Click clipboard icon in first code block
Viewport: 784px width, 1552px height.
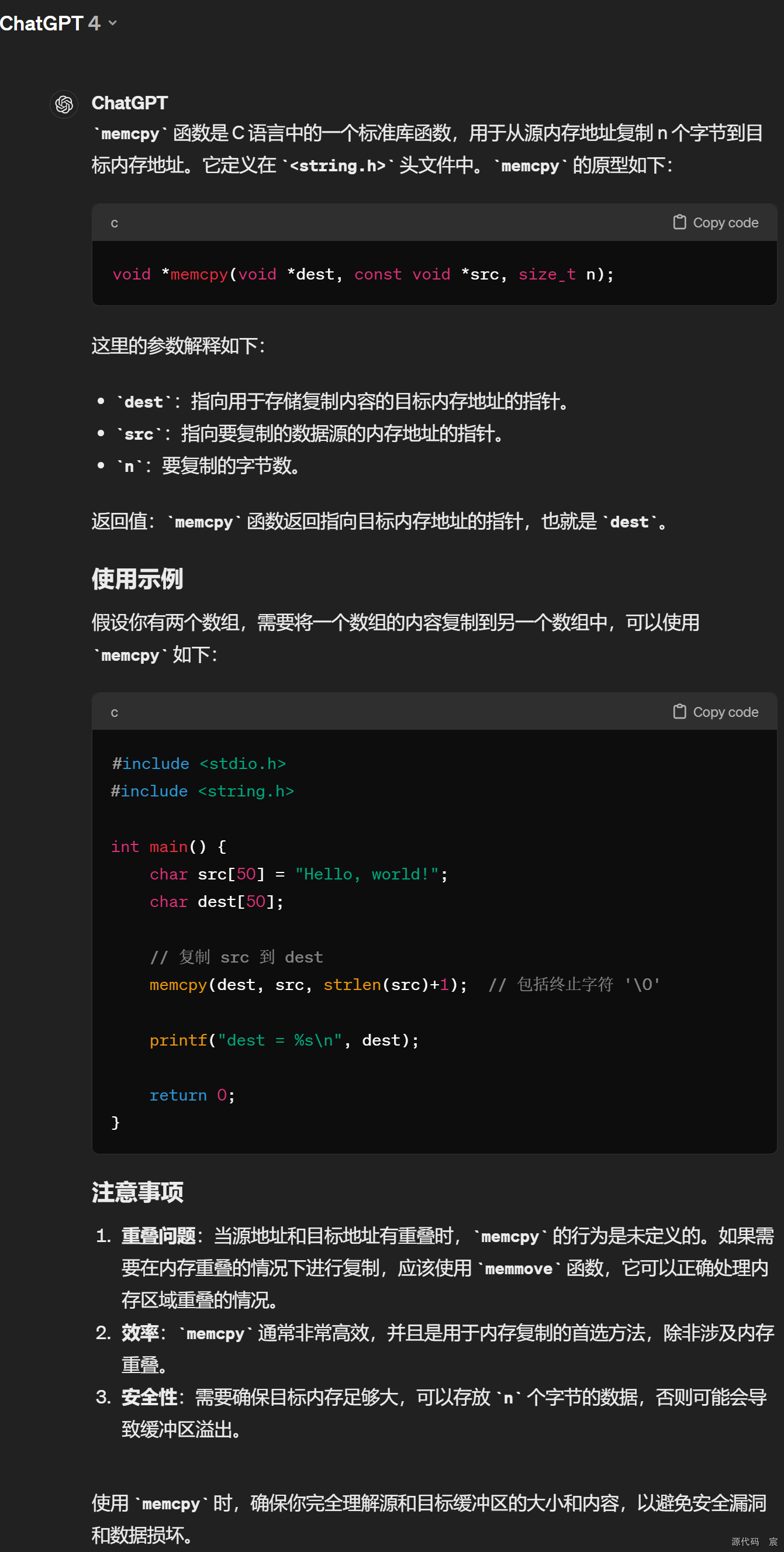tap(679, 222)
